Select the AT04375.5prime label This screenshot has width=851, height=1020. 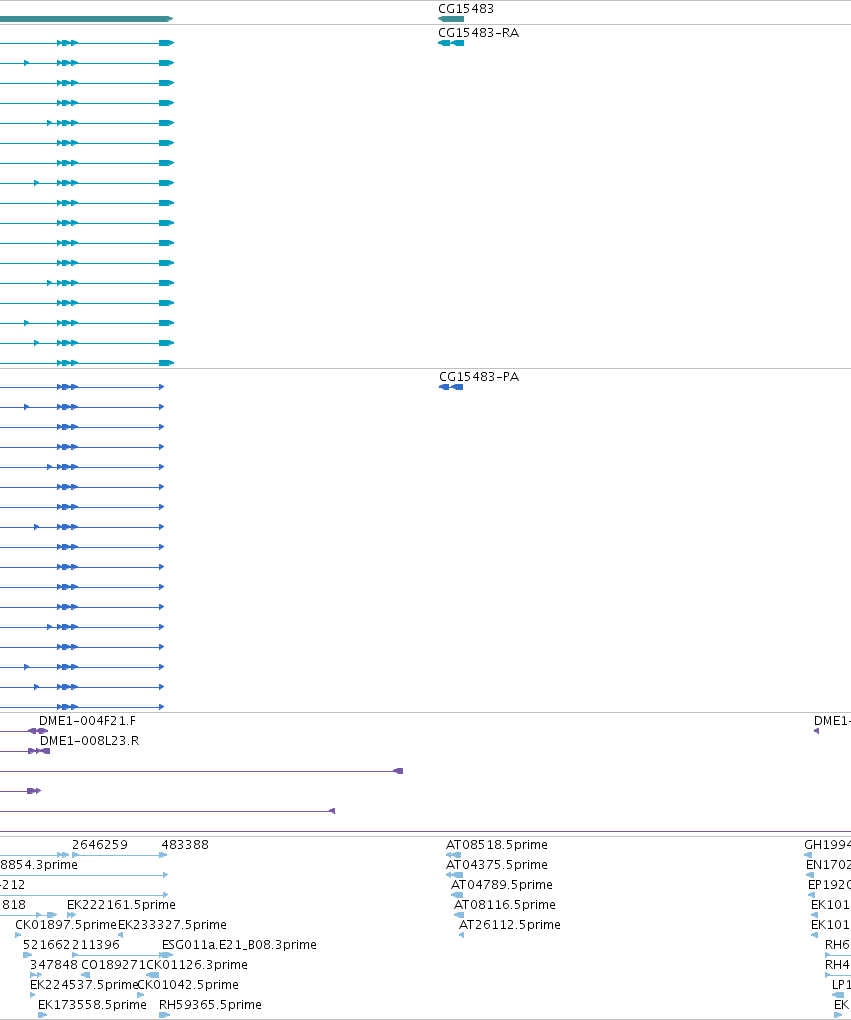[497, 865]
